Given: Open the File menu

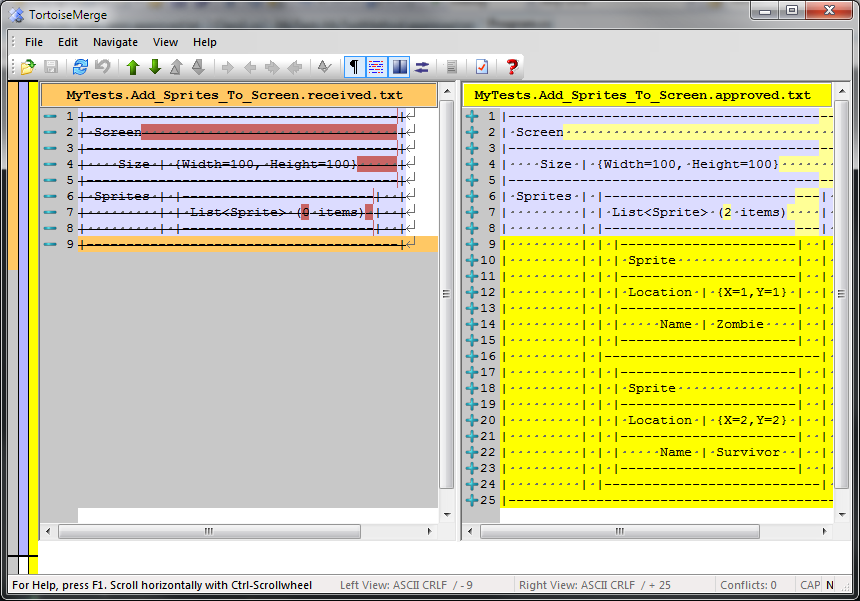Looking at the screenshot, I should click(33, 42).
